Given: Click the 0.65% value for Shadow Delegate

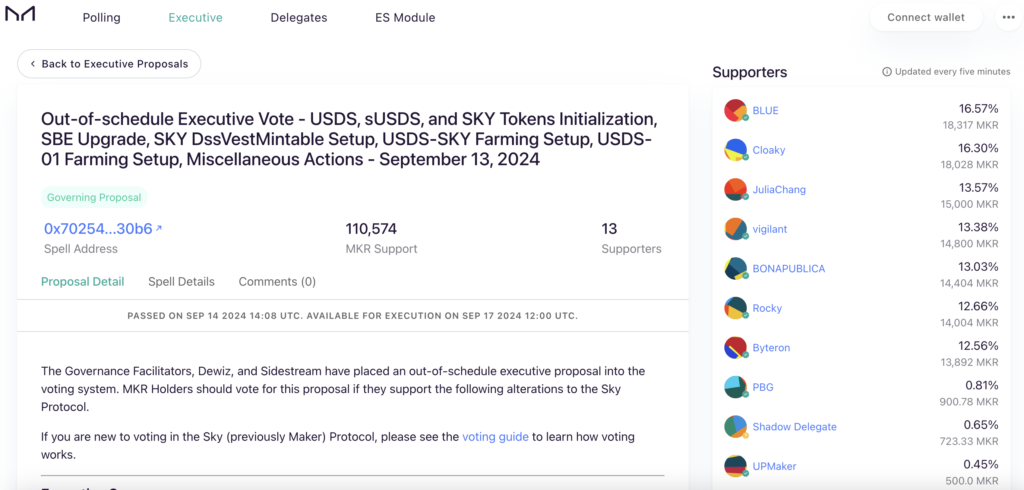Looking at the screenshot, I should coord(981,424).
